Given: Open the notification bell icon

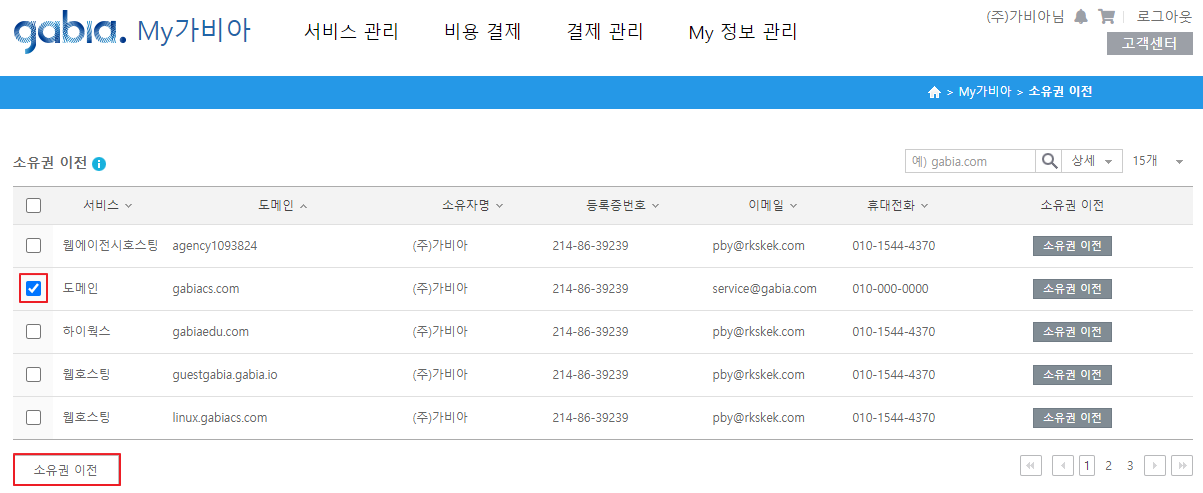Looking at the screenshot, I should coord(1081,16).
